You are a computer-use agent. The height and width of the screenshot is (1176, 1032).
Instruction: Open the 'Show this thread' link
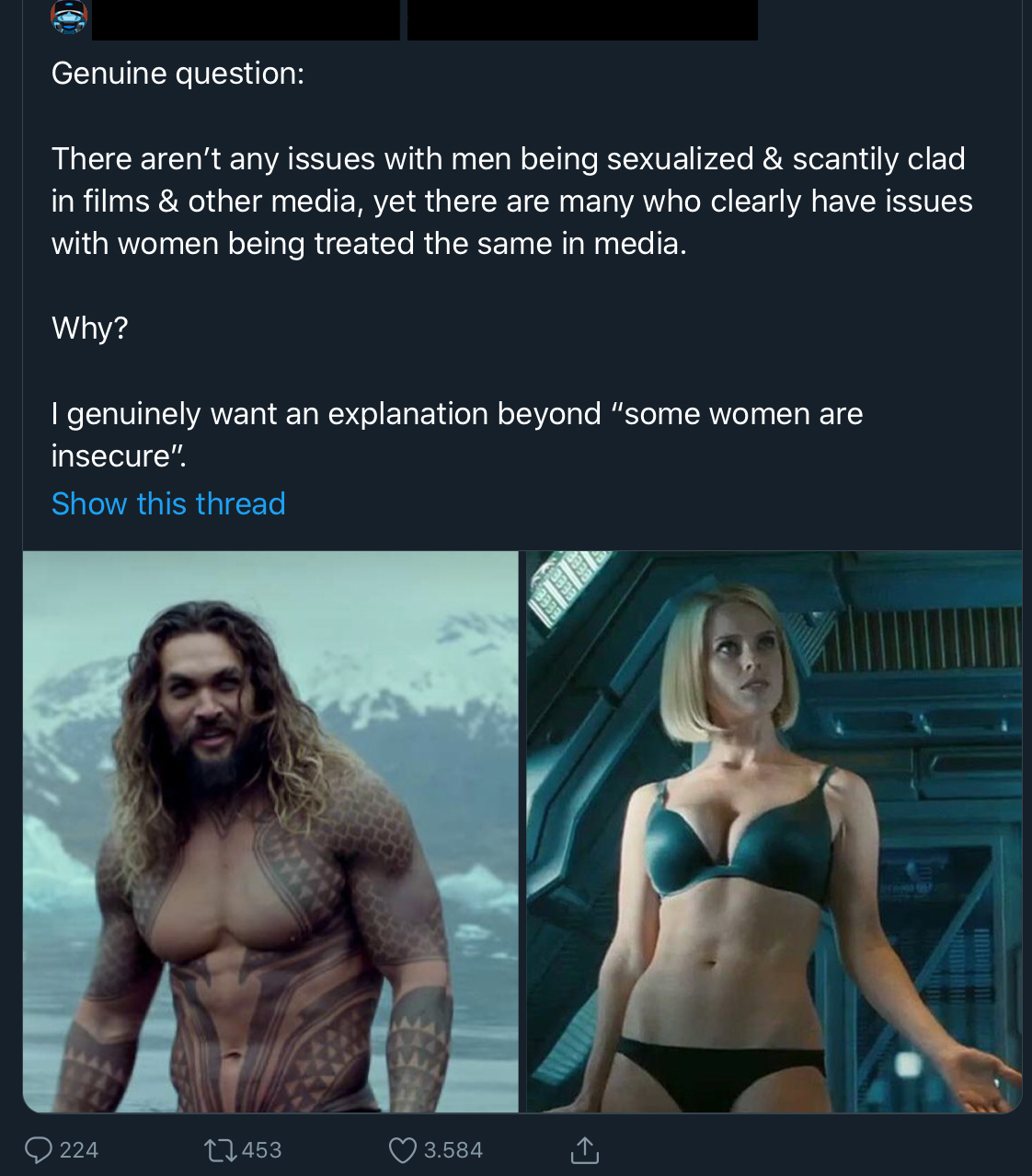(x=168, y=503)
